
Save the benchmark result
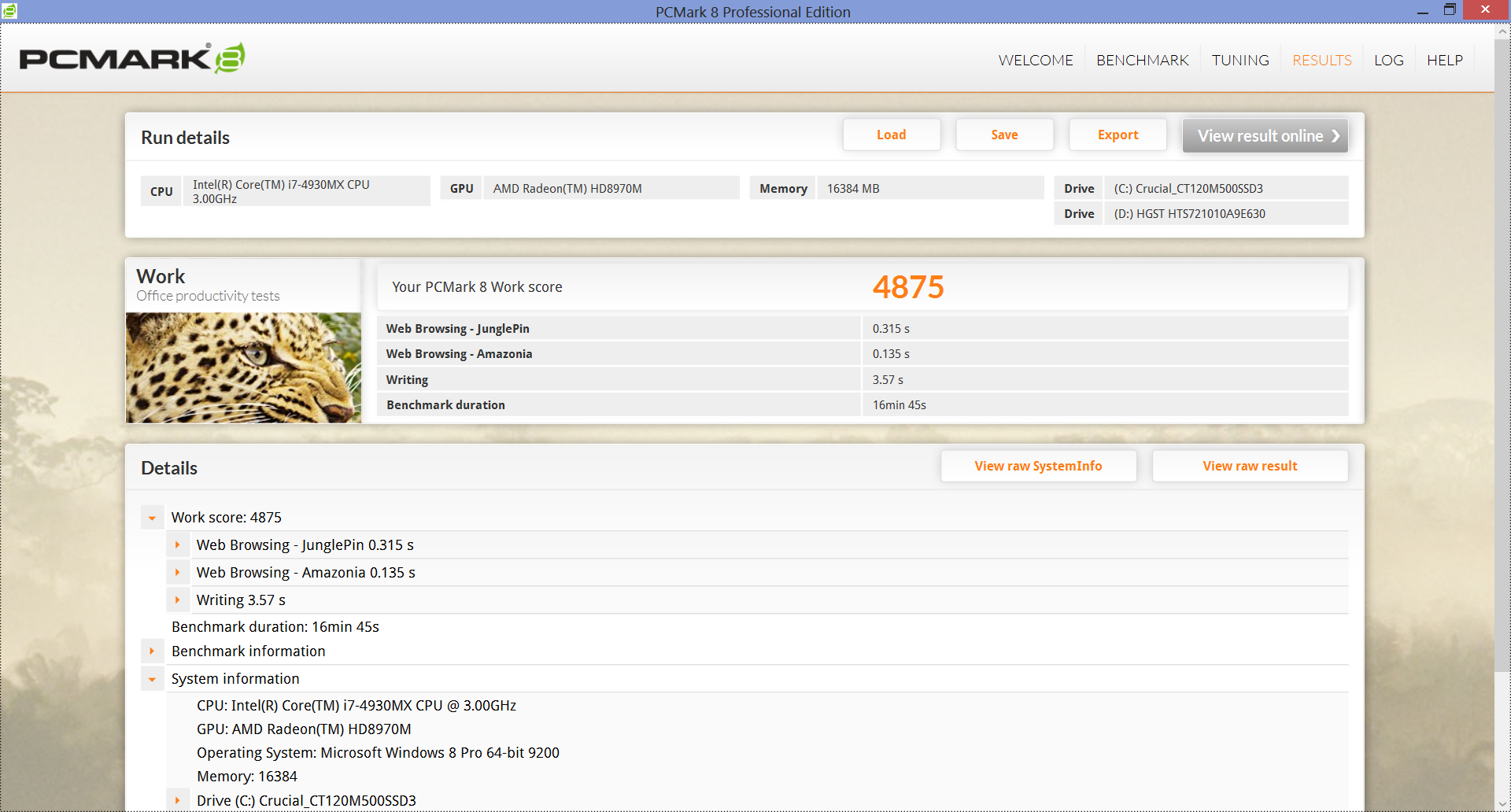click(1004, 135)
